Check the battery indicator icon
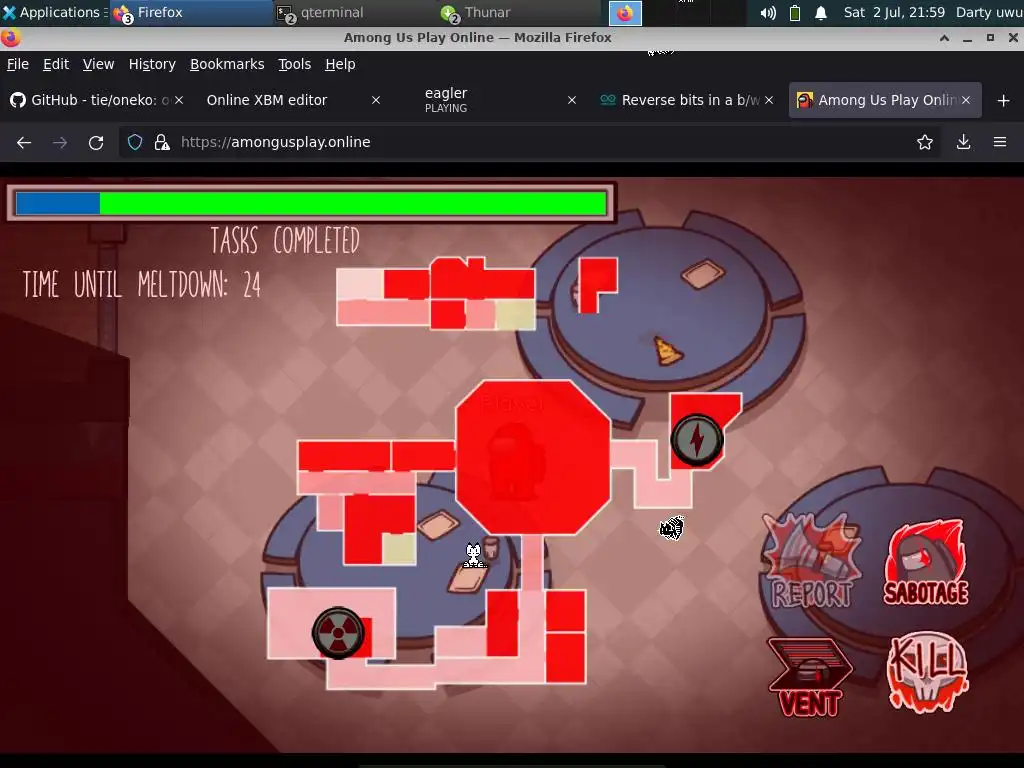This screenshot has height=768, width=1024. (x=795, y=13)
